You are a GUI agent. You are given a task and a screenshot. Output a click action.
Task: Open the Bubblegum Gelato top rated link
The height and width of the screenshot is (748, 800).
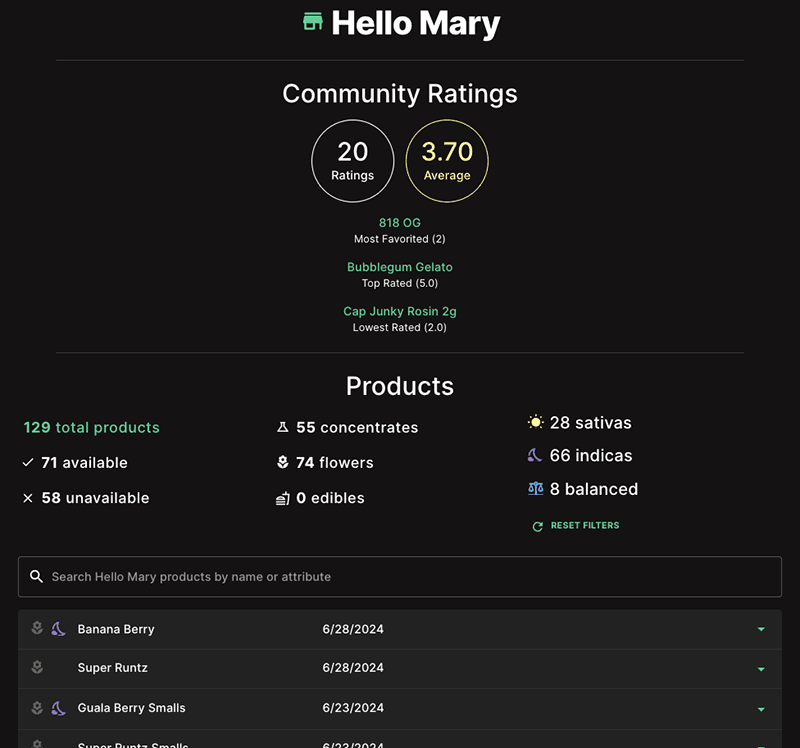coord(399,267)
